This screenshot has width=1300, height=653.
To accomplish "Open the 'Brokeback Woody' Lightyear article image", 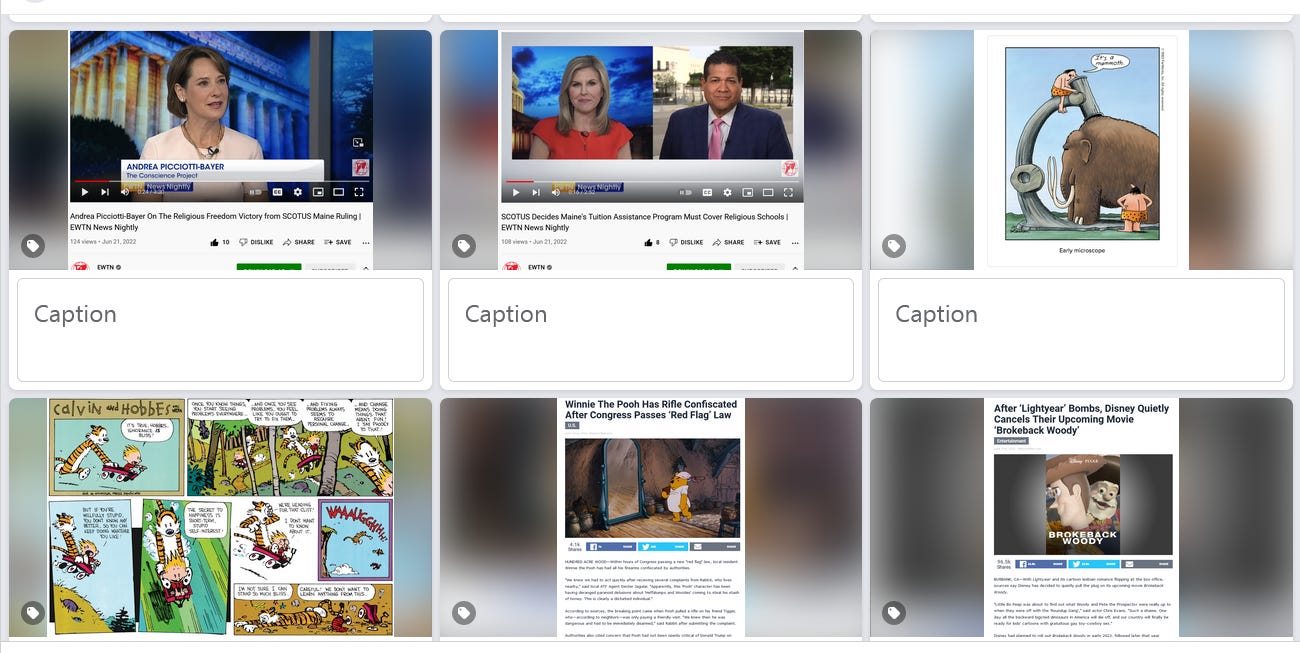I will tap(1081, 518).
